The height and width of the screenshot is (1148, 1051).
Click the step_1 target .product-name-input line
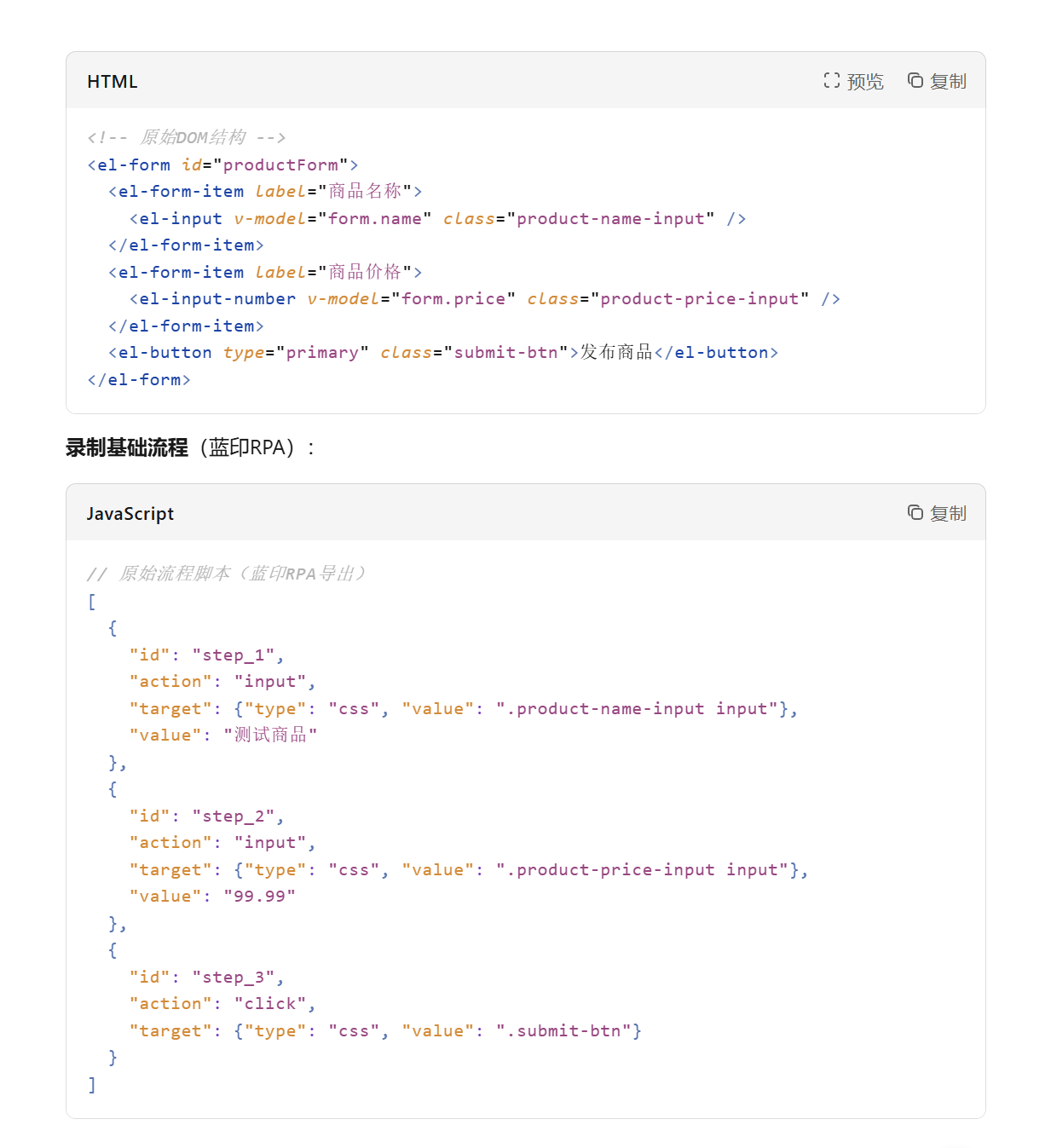click(464, 708)
